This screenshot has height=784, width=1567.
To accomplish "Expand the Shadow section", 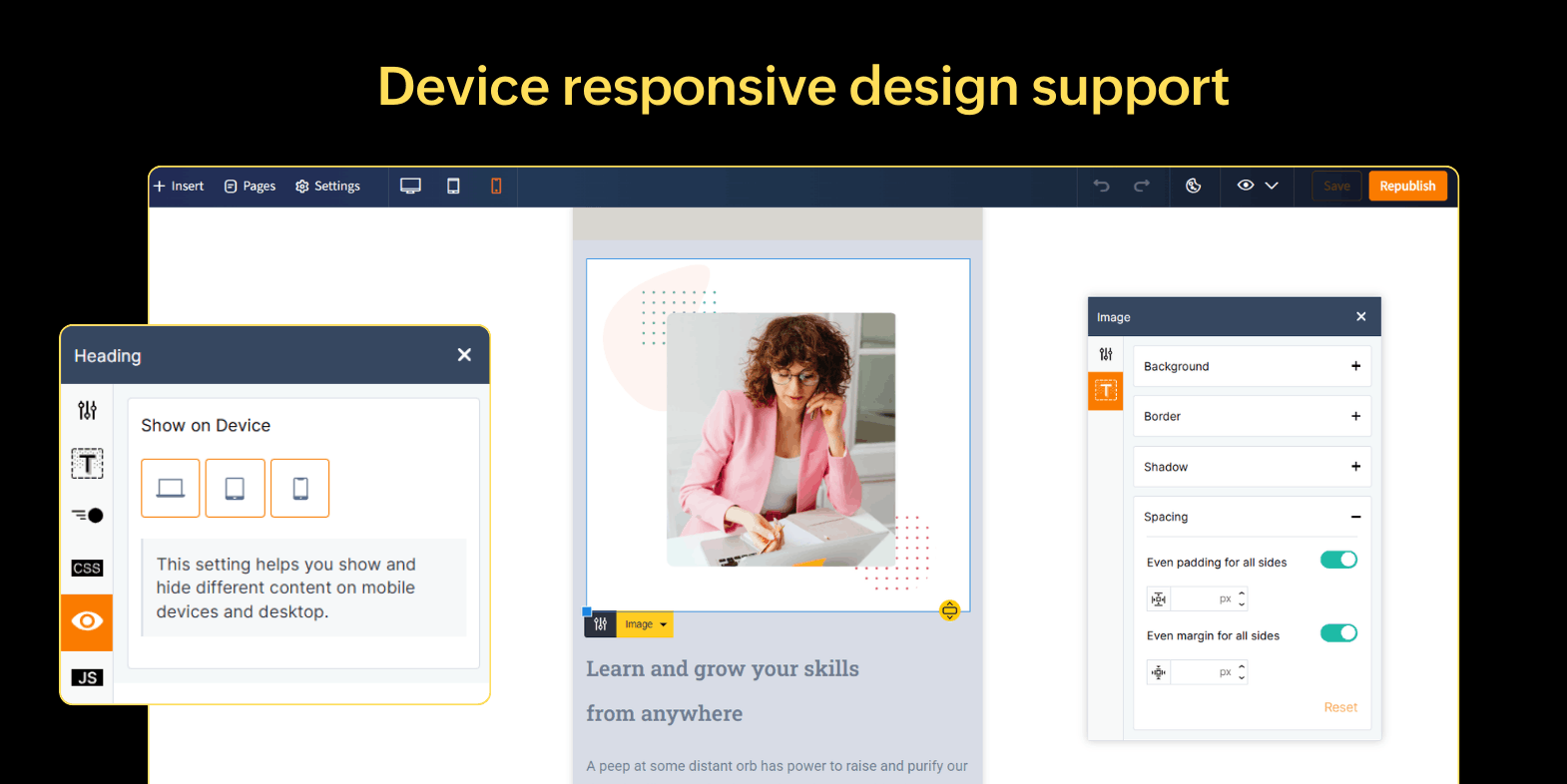I will coord(1355,467).
